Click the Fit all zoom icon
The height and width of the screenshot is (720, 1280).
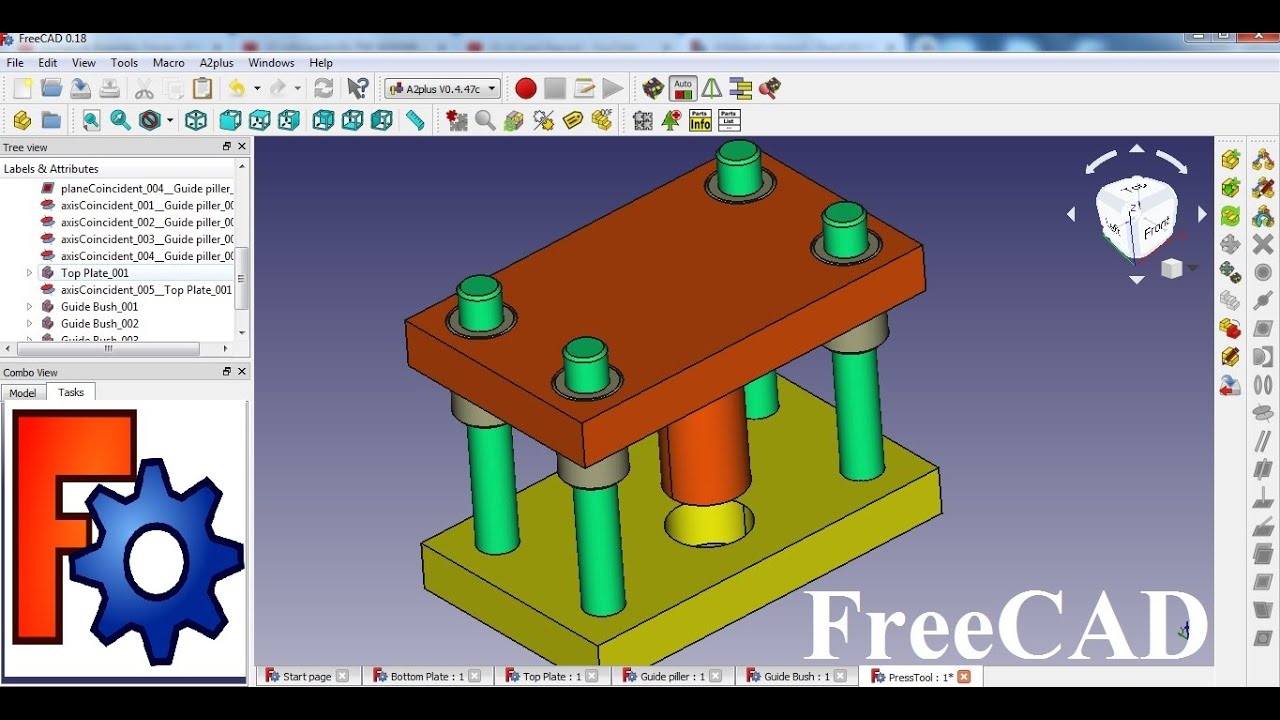click(91, 121)
